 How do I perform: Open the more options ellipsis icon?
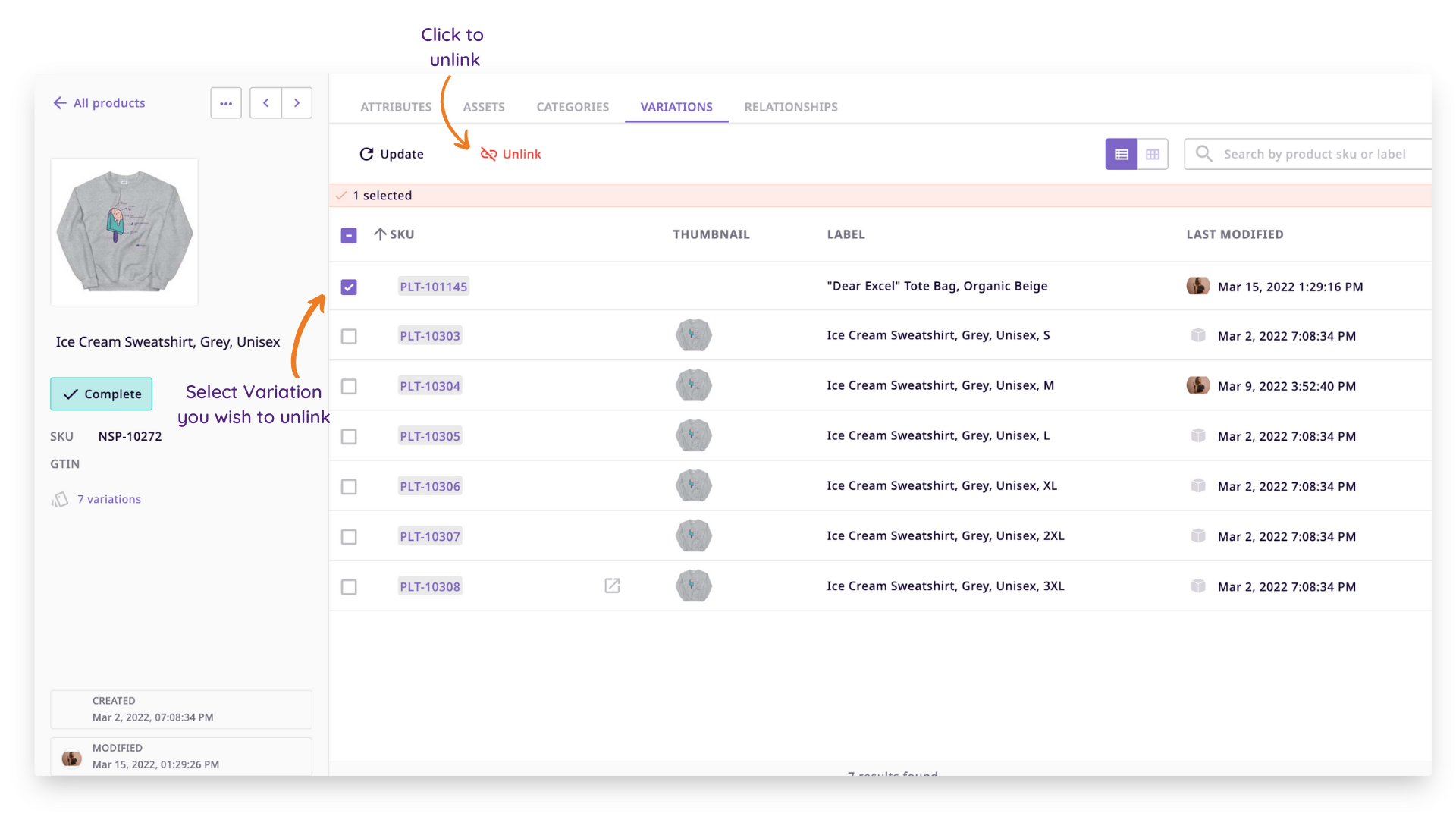click(225, 102)
